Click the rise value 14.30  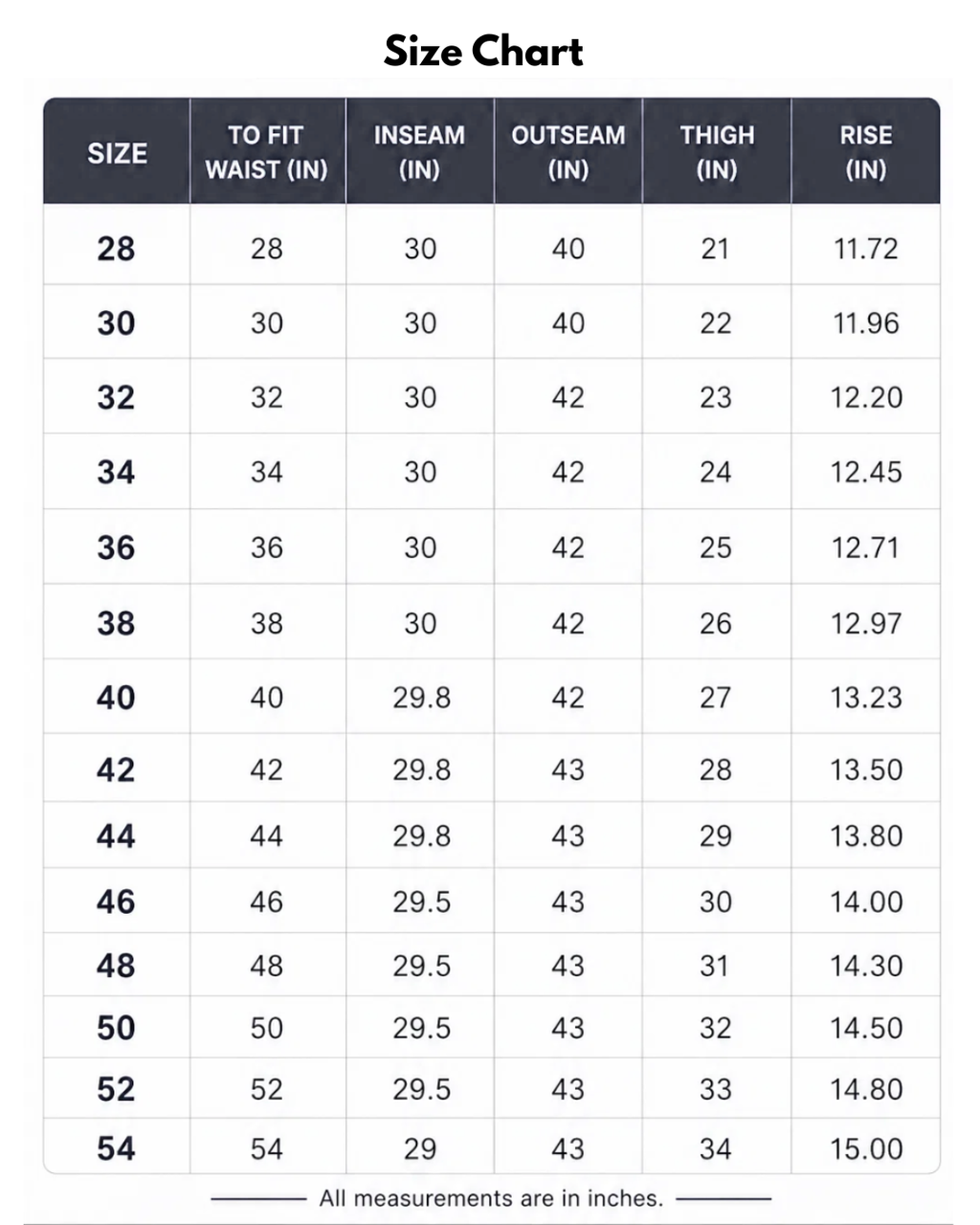click(866, 966)
